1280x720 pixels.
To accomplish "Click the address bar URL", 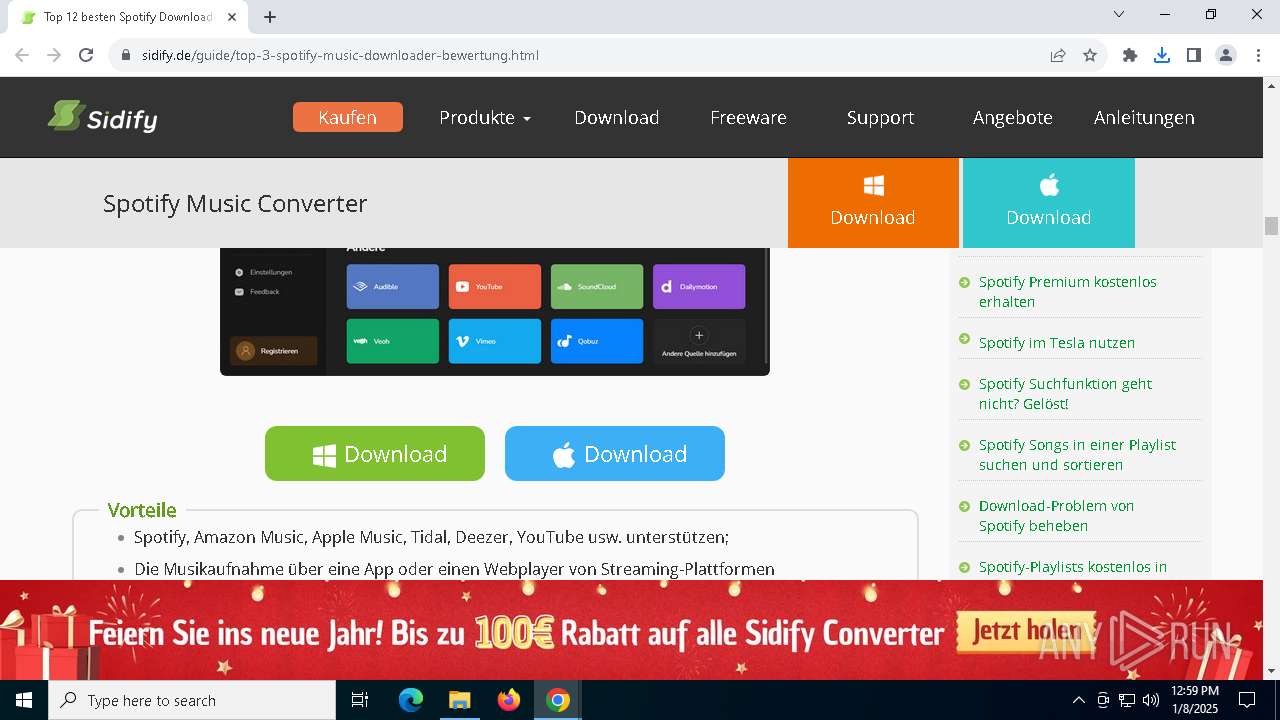I will coord(340,55).
